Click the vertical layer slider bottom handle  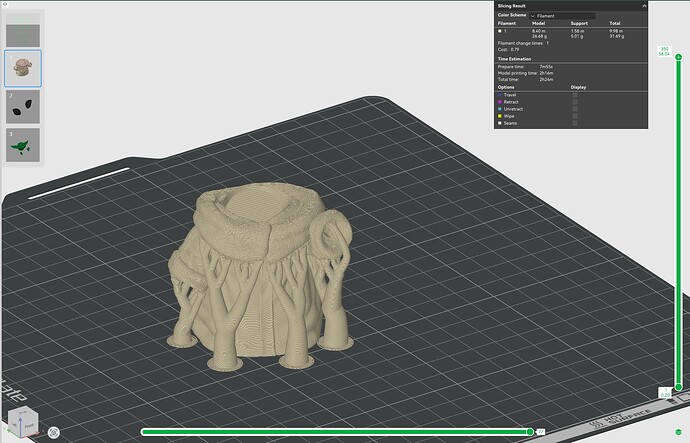pyautogui.click(x=679, y=387)
